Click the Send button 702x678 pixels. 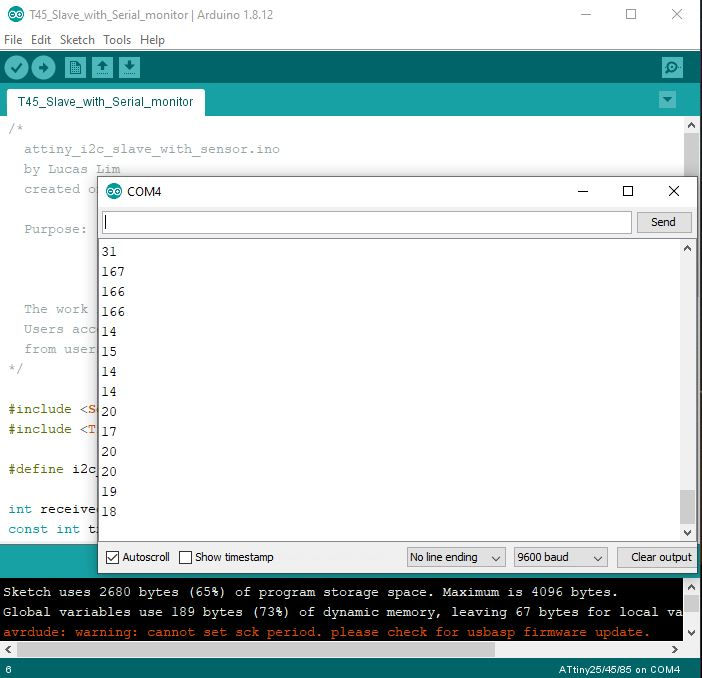pyautogui.click(x=663, y=222)
